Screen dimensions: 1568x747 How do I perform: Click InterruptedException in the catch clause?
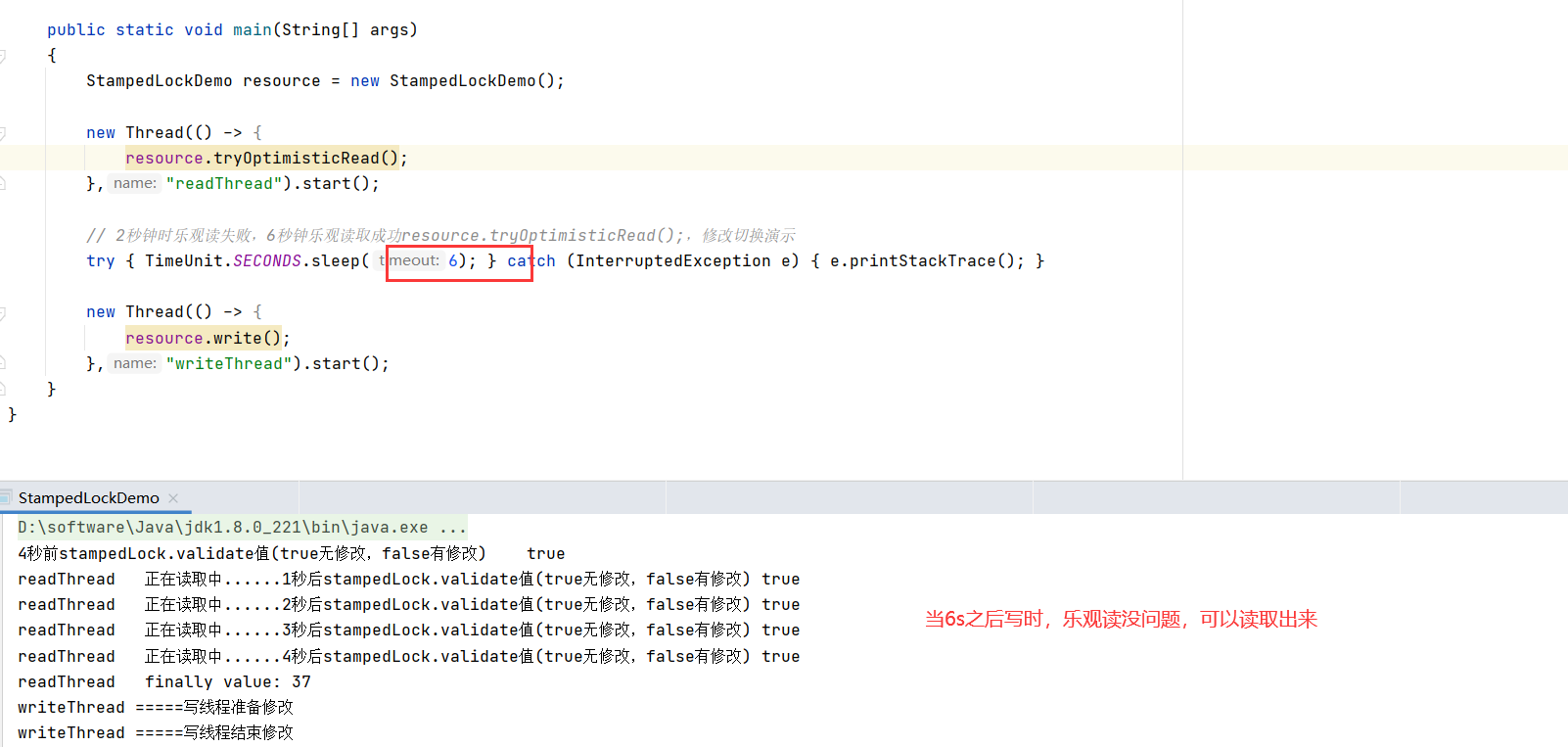tap(672, 261)
